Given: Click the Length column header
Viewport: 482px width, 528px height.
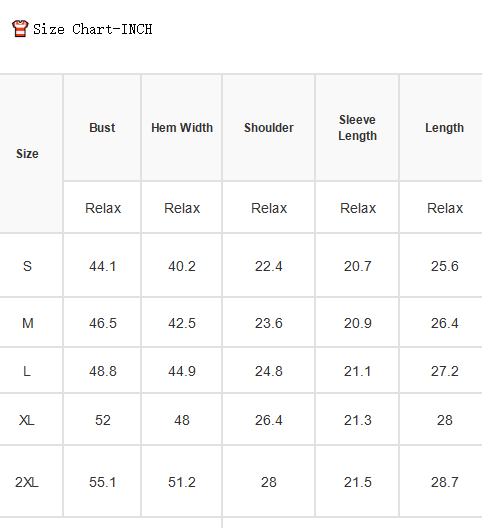Looking at the screenshot, I should pyautogui.click(x=445, y=128).
